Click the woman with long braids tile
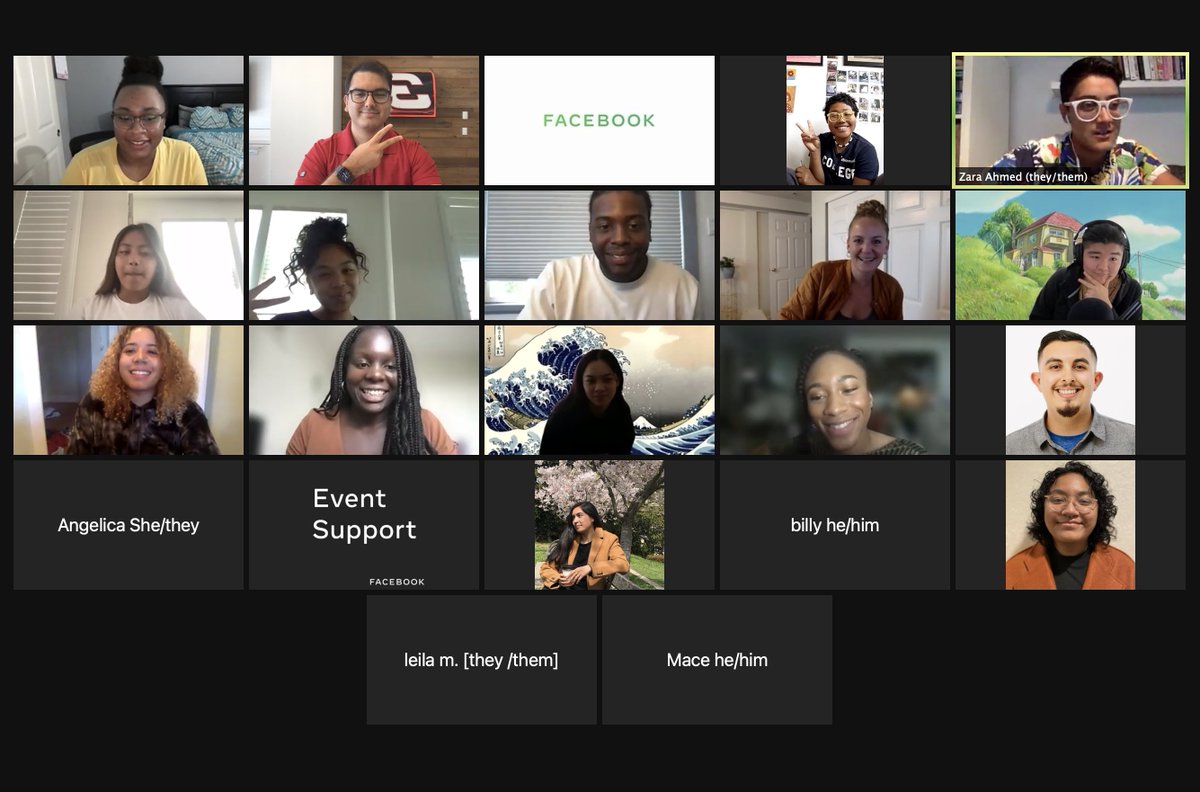 tap(364, 390)
